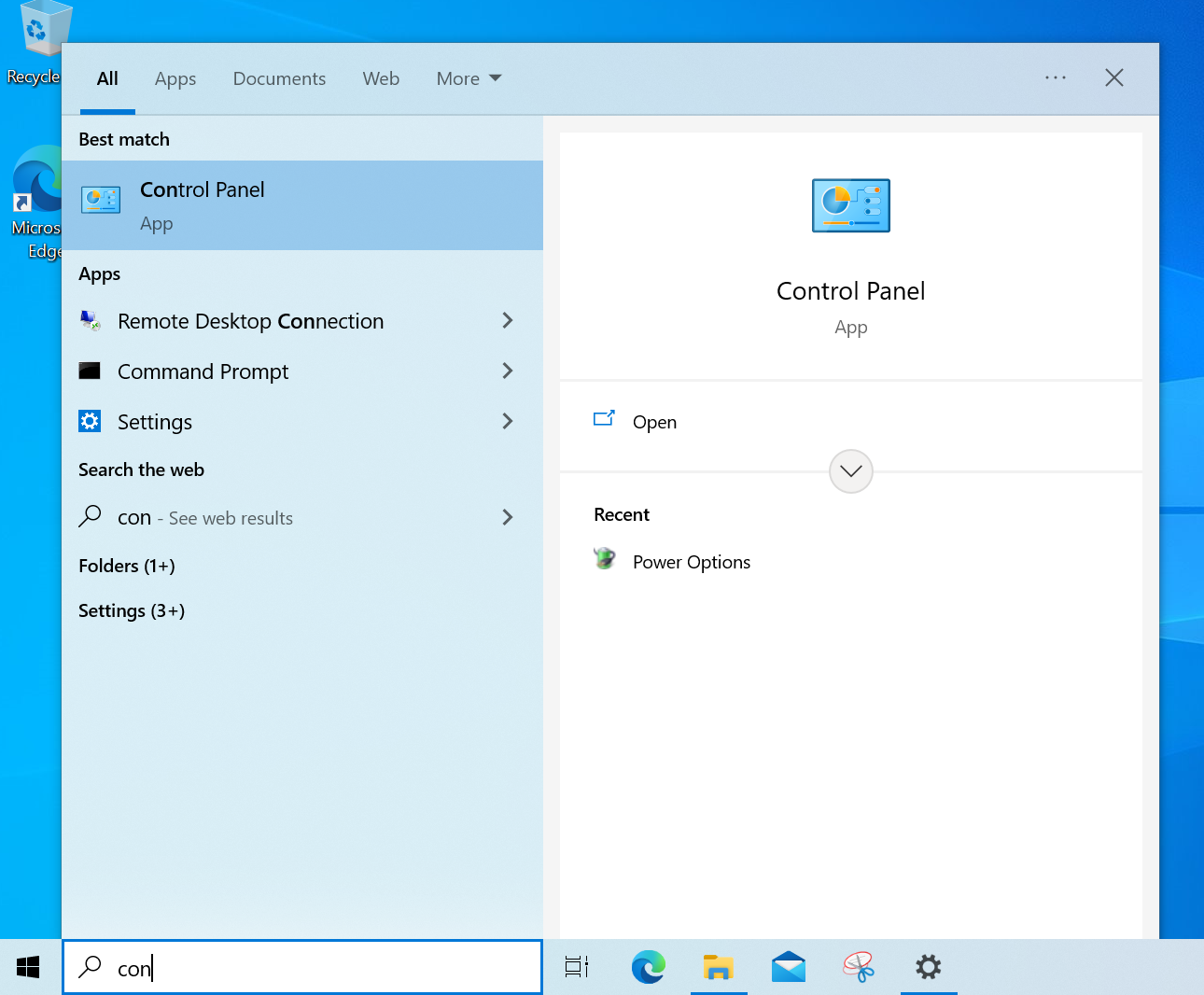Open the Settings app result
This screenshot has height=995, width=1204.
155,422
